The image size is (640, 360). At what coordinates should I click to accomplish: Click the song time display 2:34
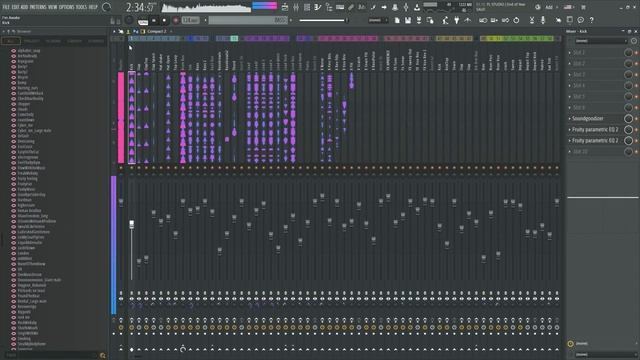(141, 7)
